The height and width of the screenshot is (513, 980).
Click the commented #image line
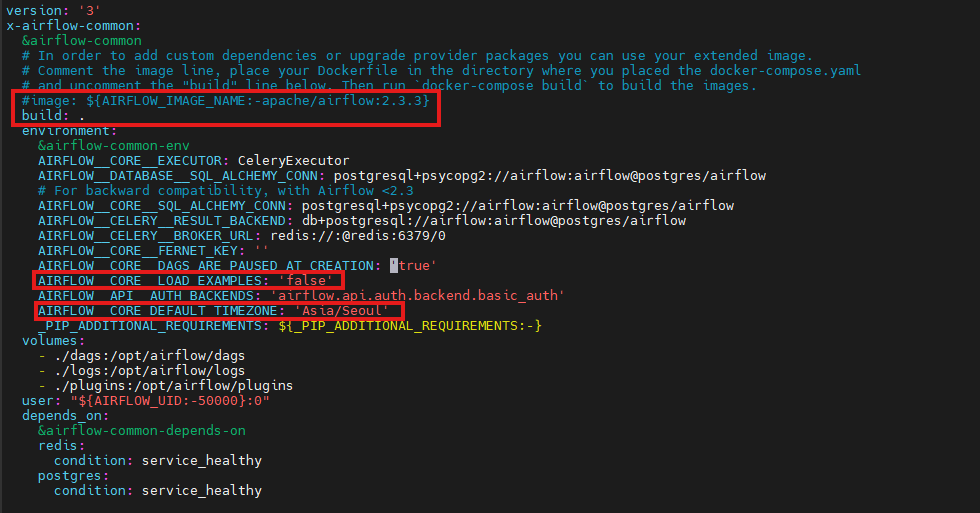click(226, 101)
